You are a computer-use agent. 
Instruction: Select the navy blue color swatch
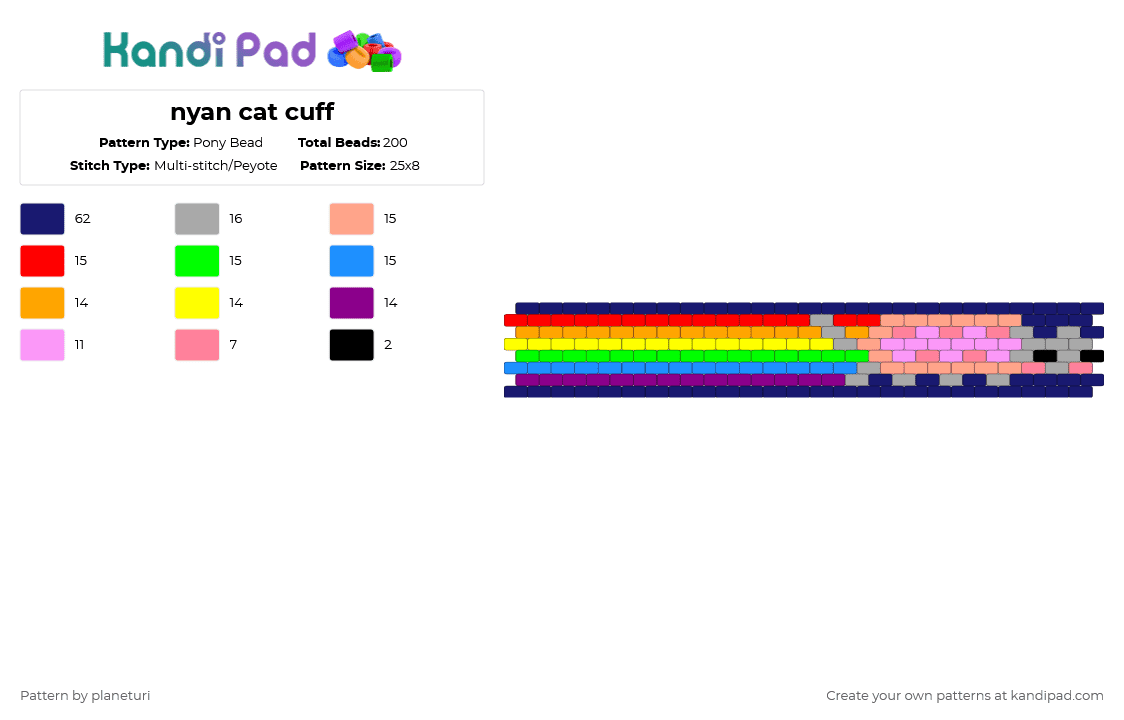click(42, 219)
